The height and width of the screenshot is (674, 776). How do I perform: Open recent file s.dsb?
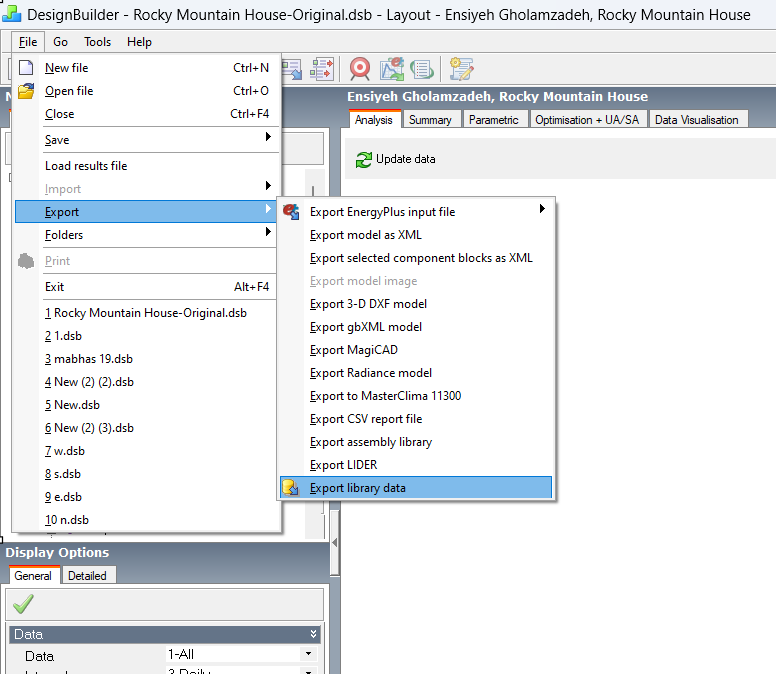pos(147,474)
